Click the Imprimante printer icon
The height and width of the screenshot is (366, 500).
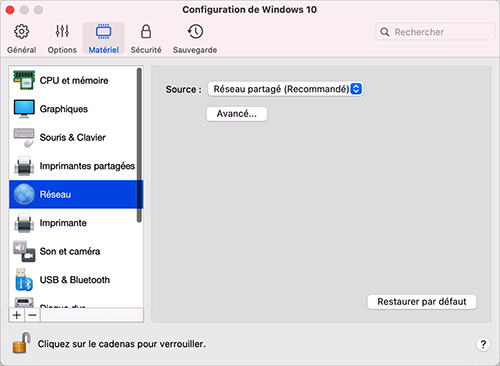(x=24, y=223)
